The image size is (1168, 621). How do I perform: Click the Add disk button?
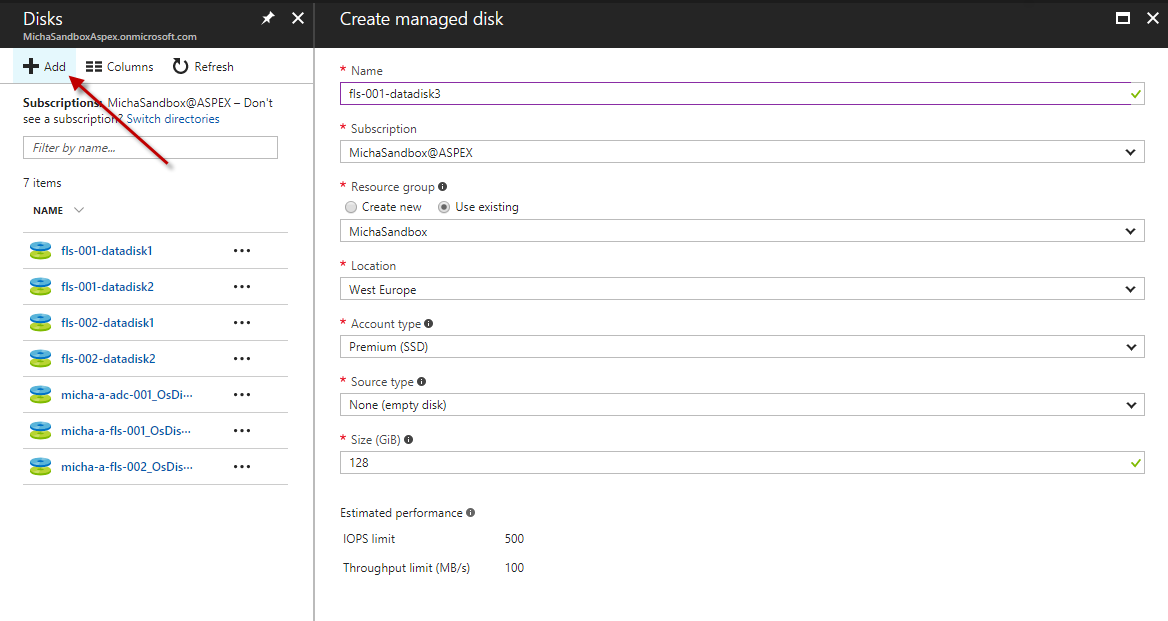[45, 67]
